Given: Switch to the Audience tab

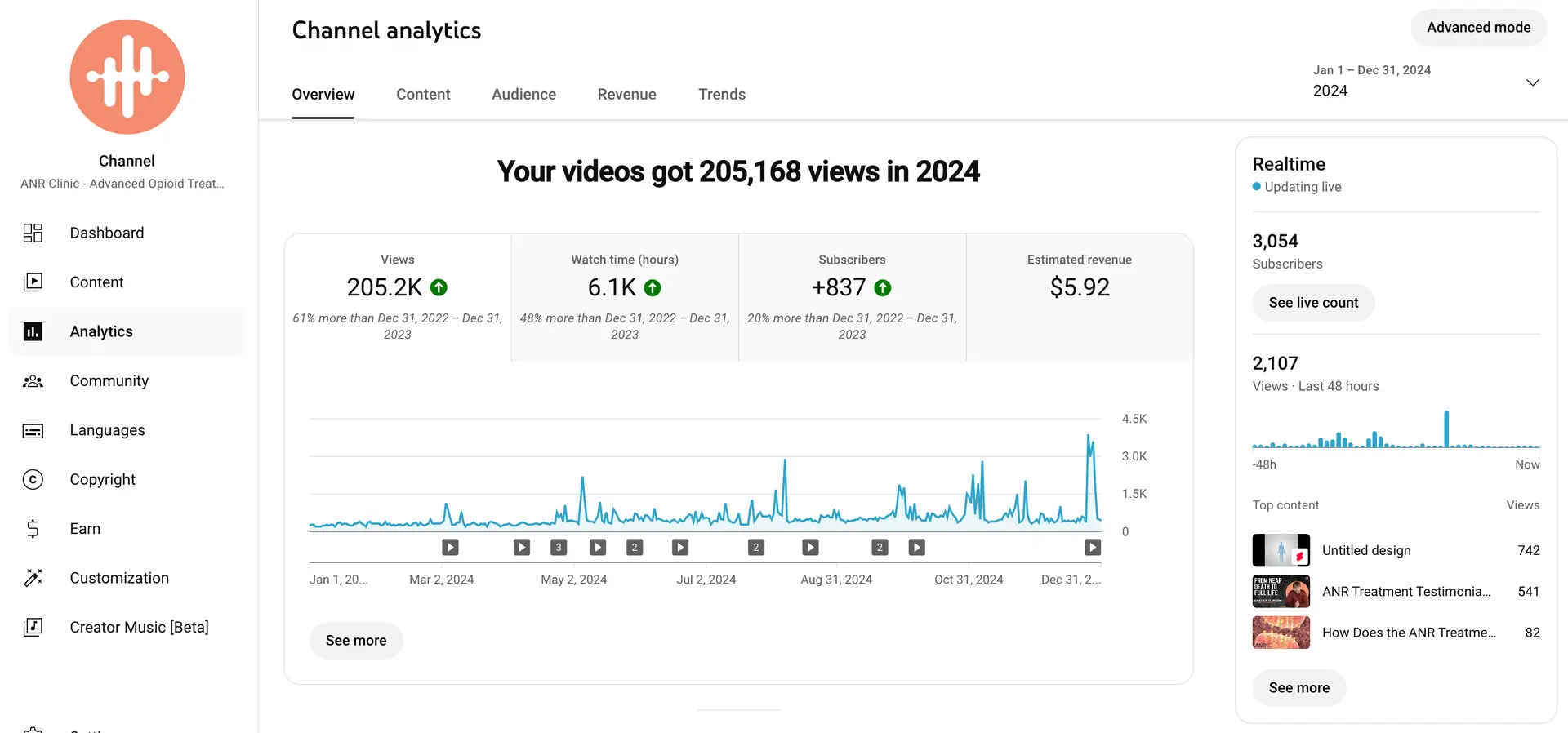Looking at the screenshot, I should [523, 95].
